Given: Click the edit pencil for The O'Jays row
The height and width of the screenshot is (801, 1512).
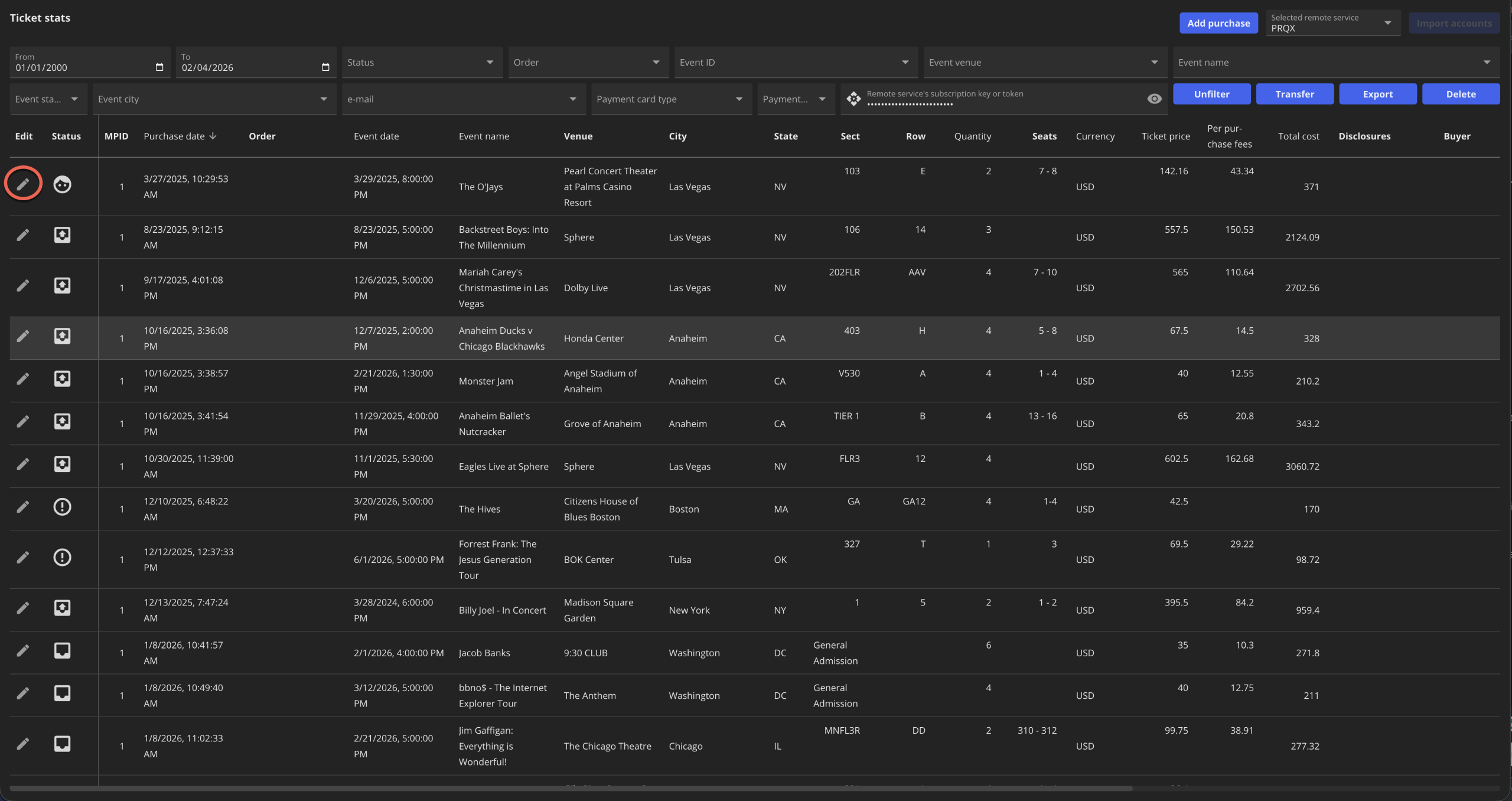Looking at the screenshot, I should 22,184.
